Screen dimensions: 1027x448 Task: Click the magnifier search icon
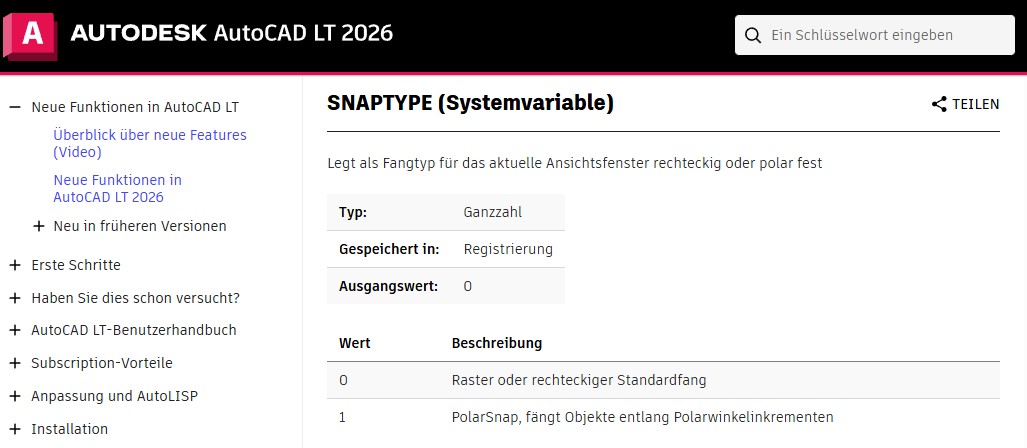click(753, 35)
